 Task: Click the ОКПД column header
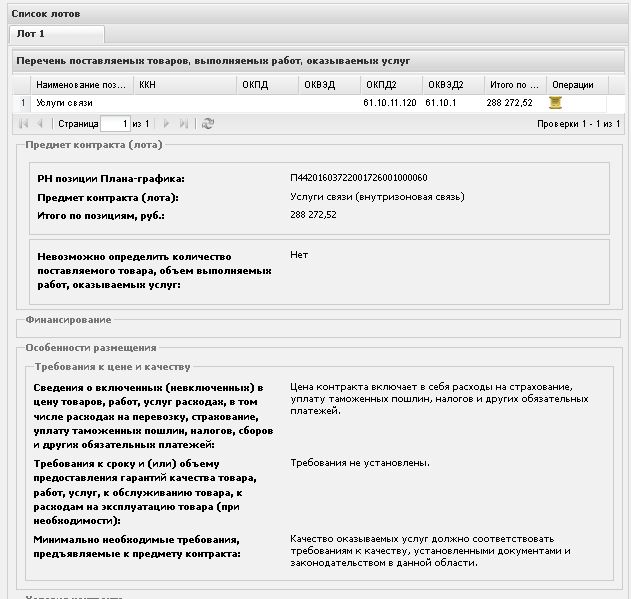(267, 85)
